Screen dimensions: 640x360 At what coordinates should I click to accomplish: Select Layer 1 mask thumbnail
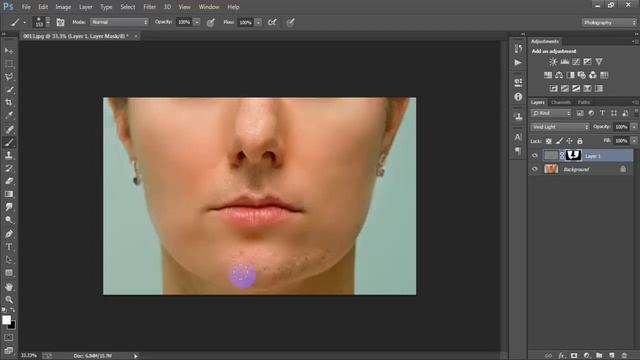pos(573,155)
